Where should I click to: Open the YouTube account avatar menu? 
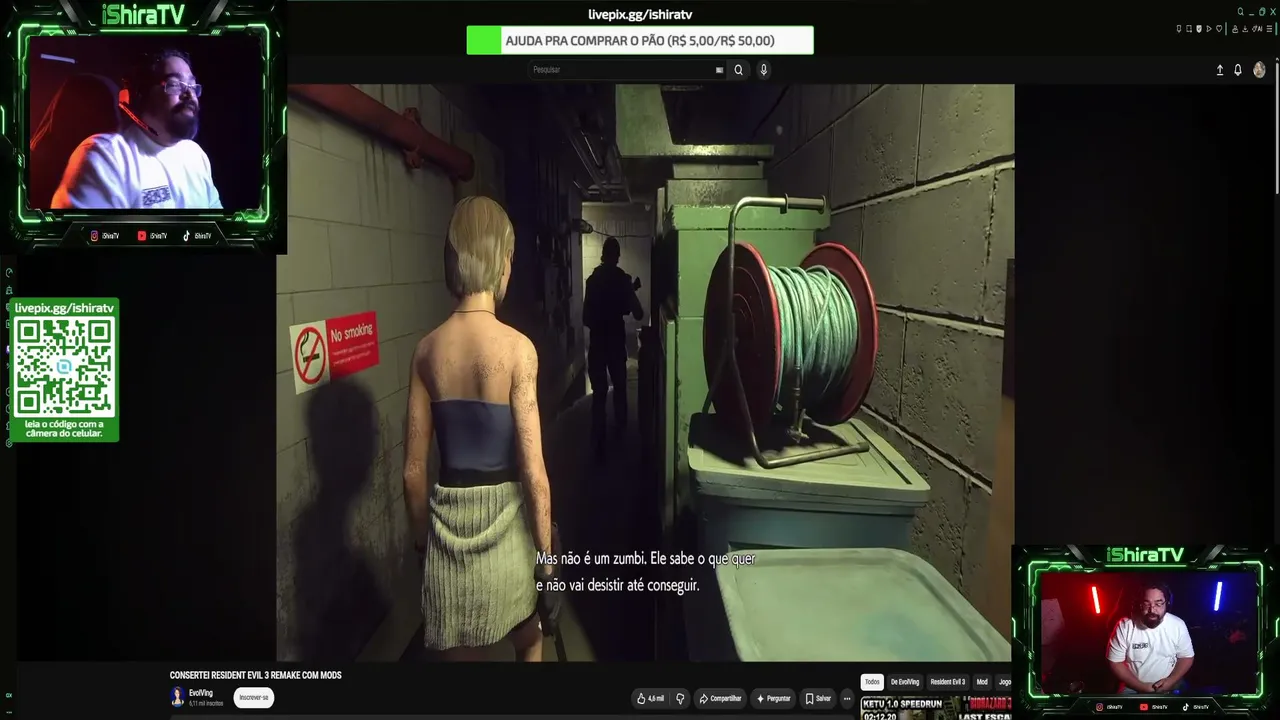coord(1259,70)
